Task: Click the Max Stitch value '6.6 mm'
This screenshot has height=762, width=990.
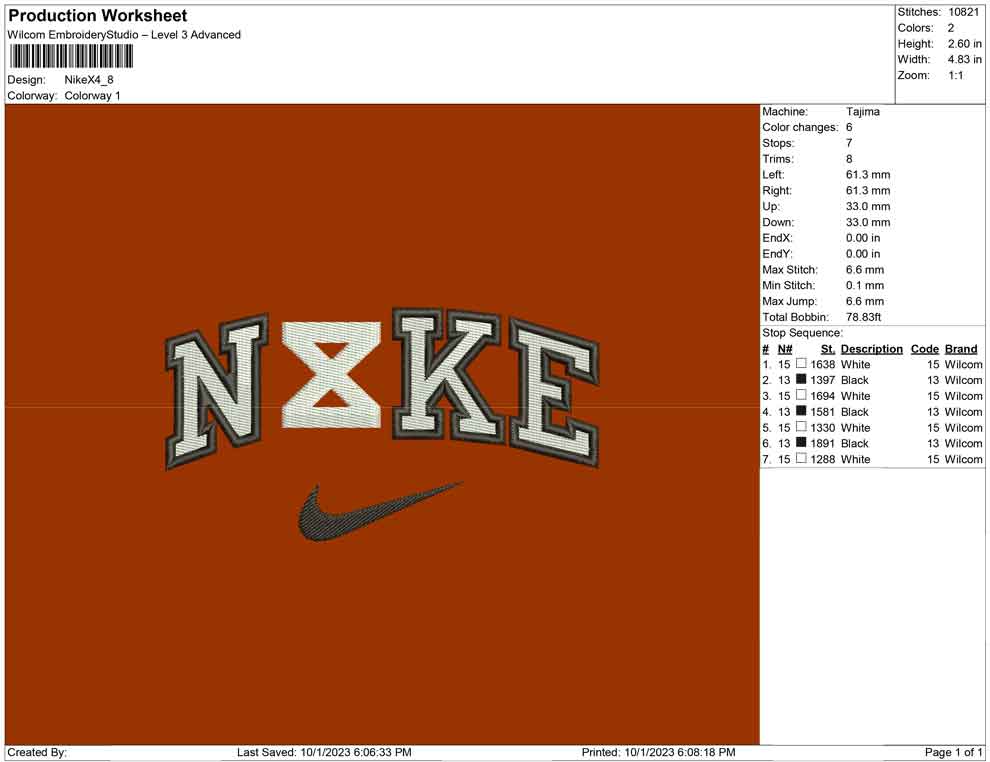Action: pyautogui.click(x=865, y=269)
